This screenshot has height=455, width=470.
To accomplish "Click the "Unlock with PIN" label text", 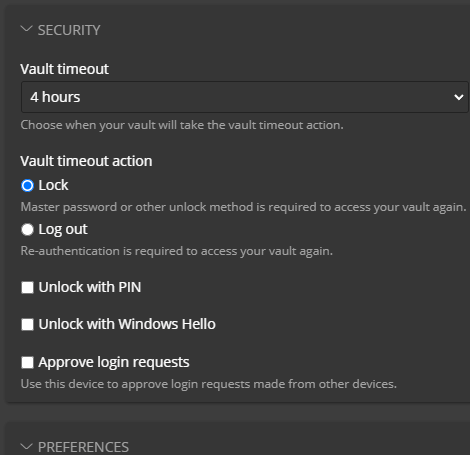I will pos(90,287).
